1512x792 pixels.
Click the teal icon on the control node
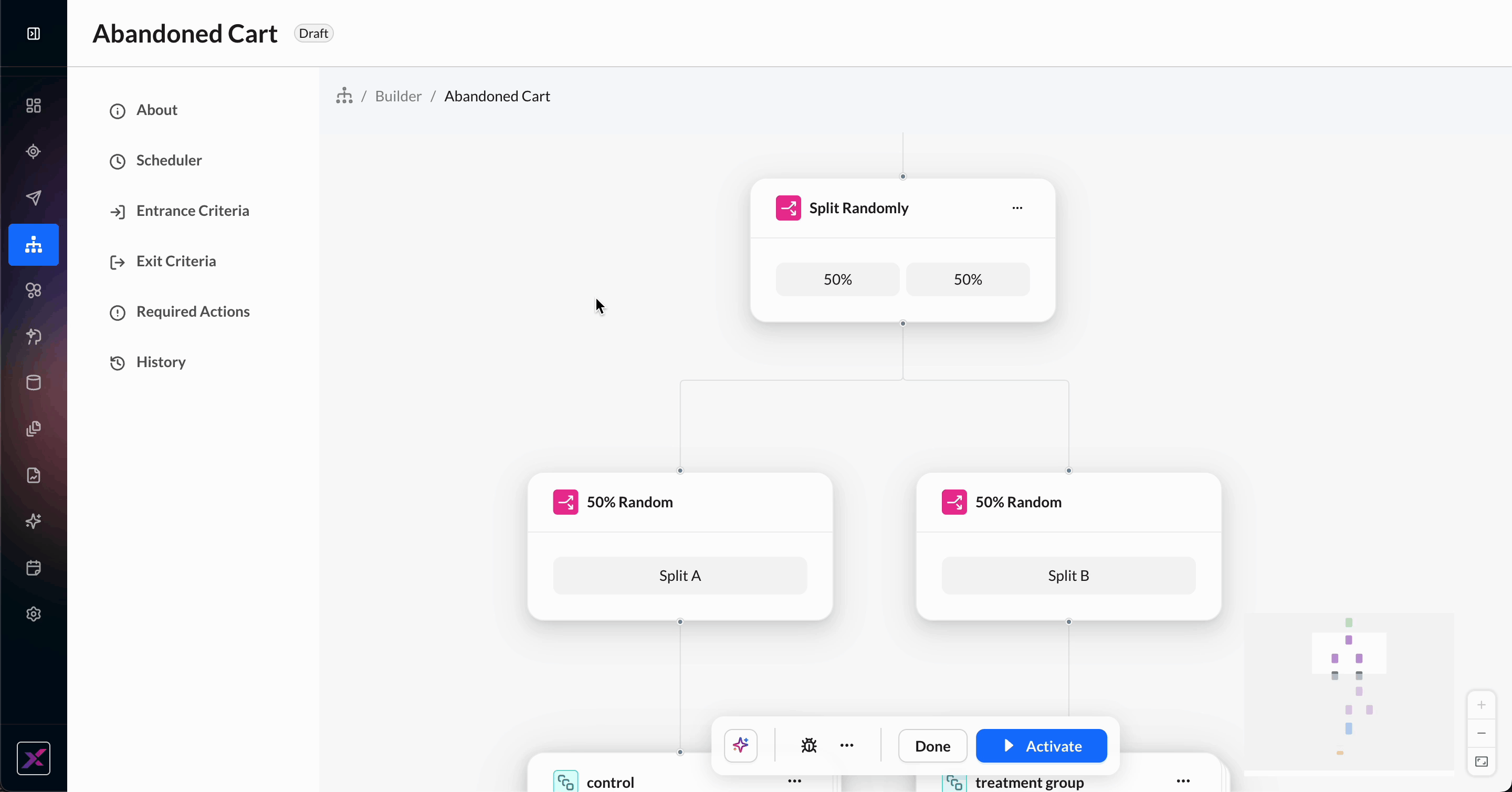pyautogui.click(x=566, y=782)
